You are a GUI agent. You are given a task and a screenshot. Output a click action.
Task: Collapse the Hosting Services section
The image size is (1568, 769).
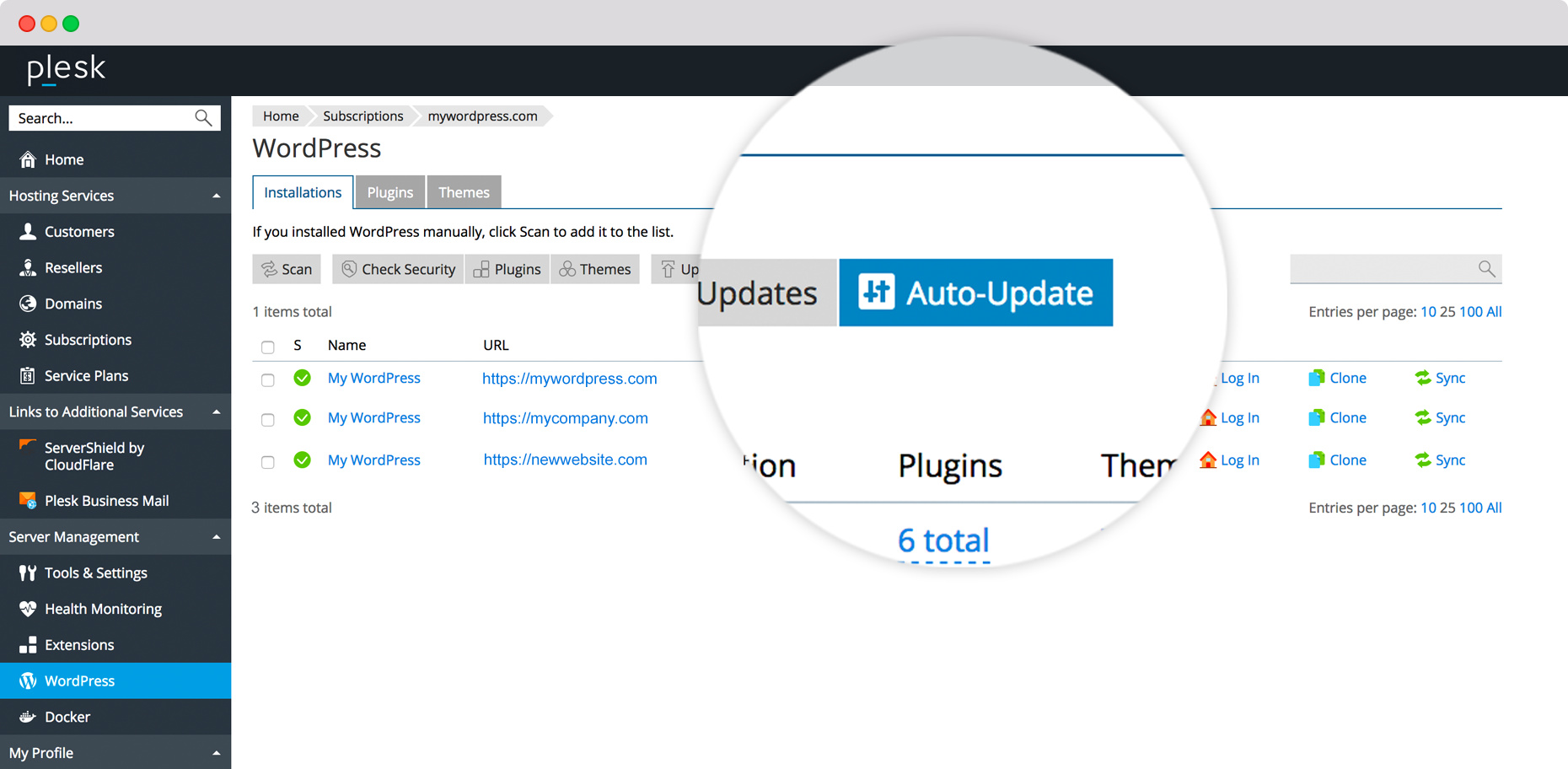tap(217, 196)
